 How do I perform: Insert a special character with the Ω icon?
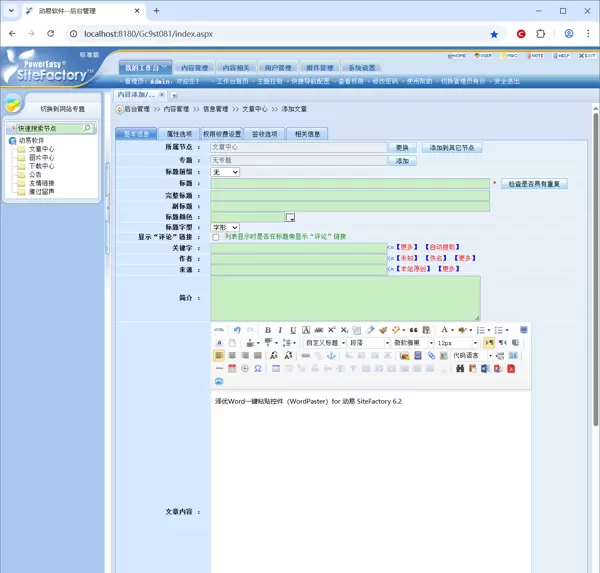click(x=257, y=369)
